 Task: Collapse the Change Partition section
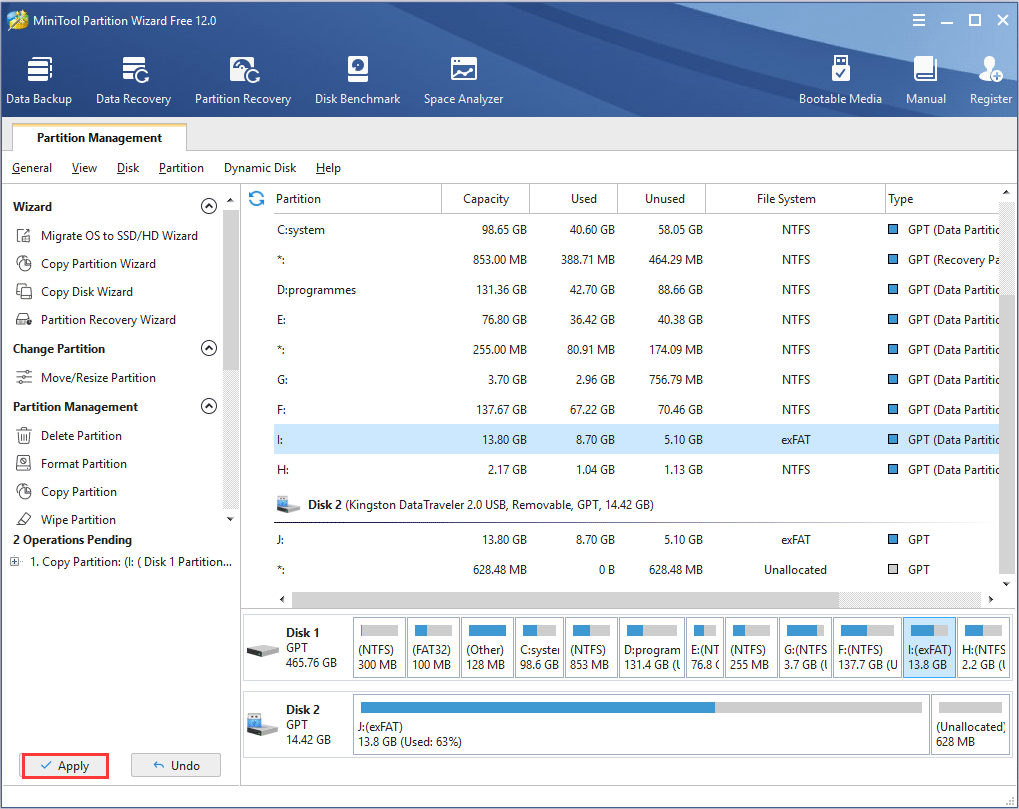pos(209,349)
